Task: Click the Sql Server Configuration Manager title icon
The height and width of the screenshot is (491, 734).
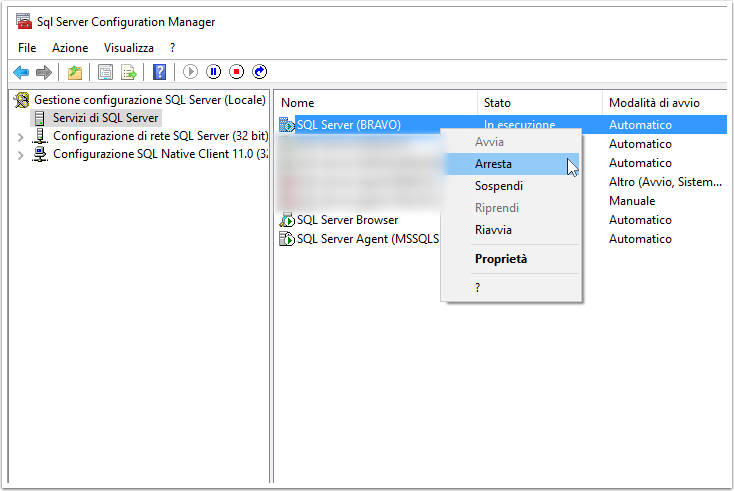Action: click(24, 22)
